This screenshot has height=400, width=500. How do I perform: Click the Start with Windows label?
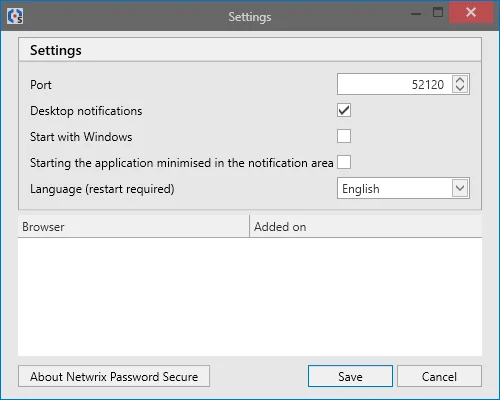[x=81, y=137]
